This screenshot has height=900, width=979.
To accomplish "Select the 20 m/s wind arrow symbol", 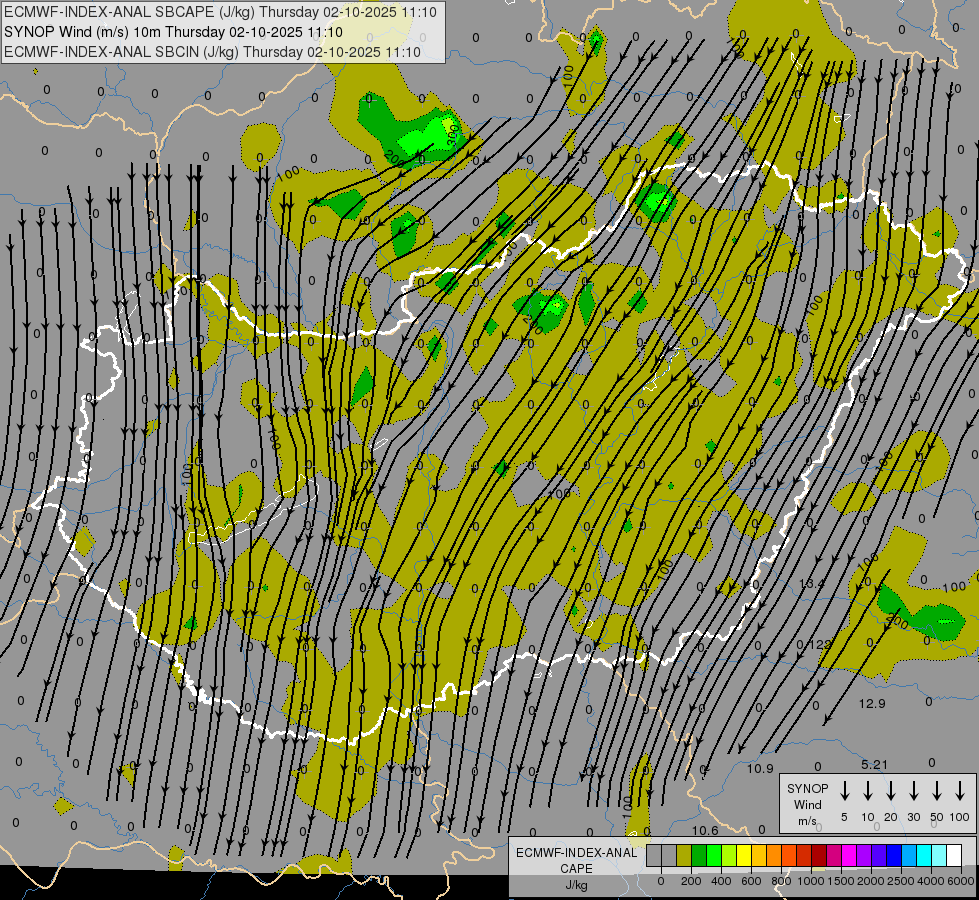I will pos(891,792).
